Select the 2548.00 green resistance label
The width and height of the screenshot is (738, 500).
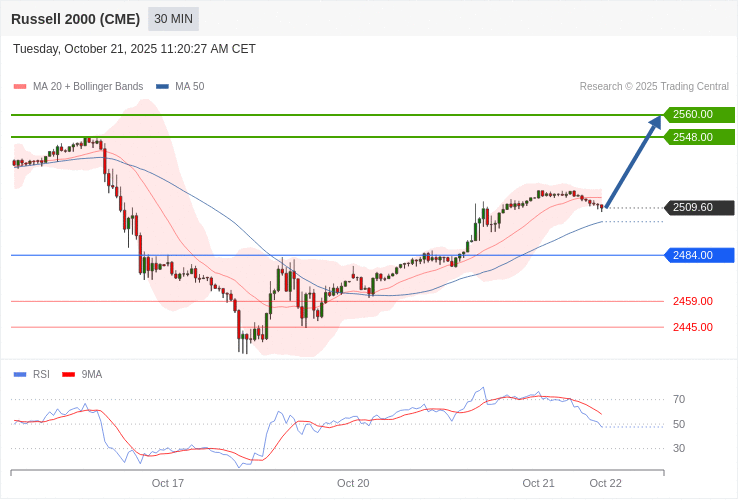pos(699,137)
